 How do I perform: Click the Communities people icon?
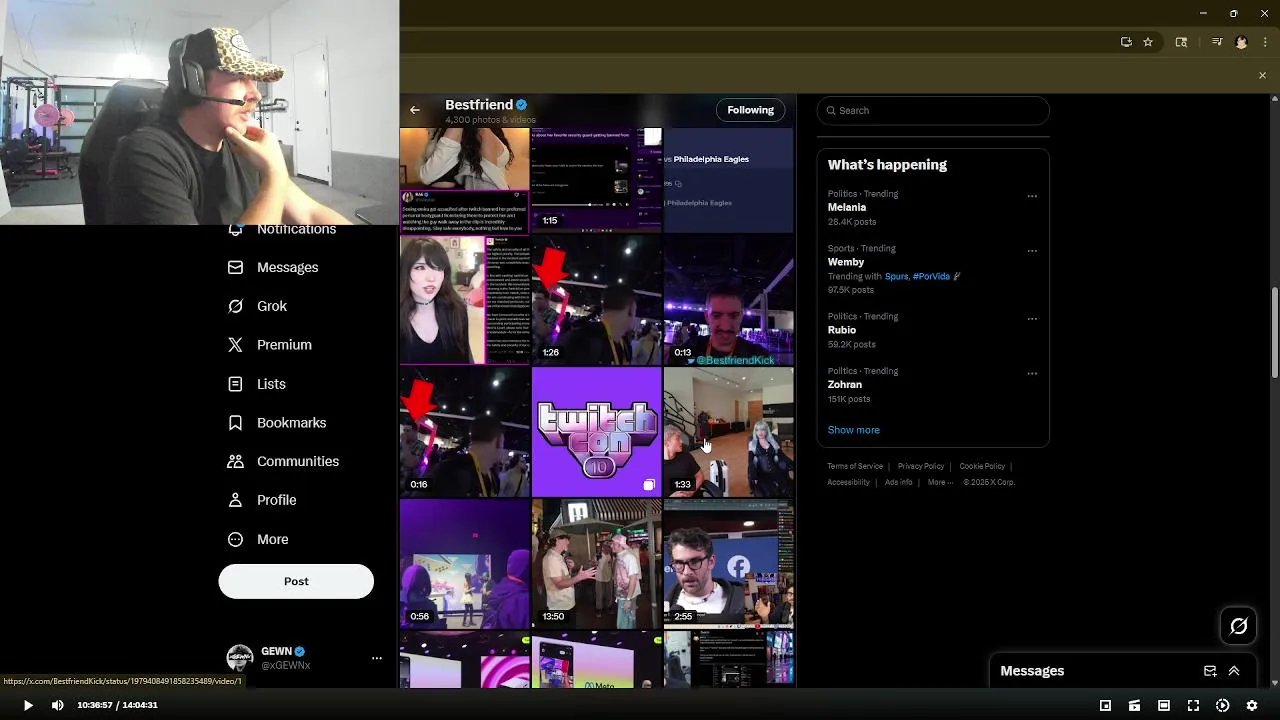(x=235, y=461)
